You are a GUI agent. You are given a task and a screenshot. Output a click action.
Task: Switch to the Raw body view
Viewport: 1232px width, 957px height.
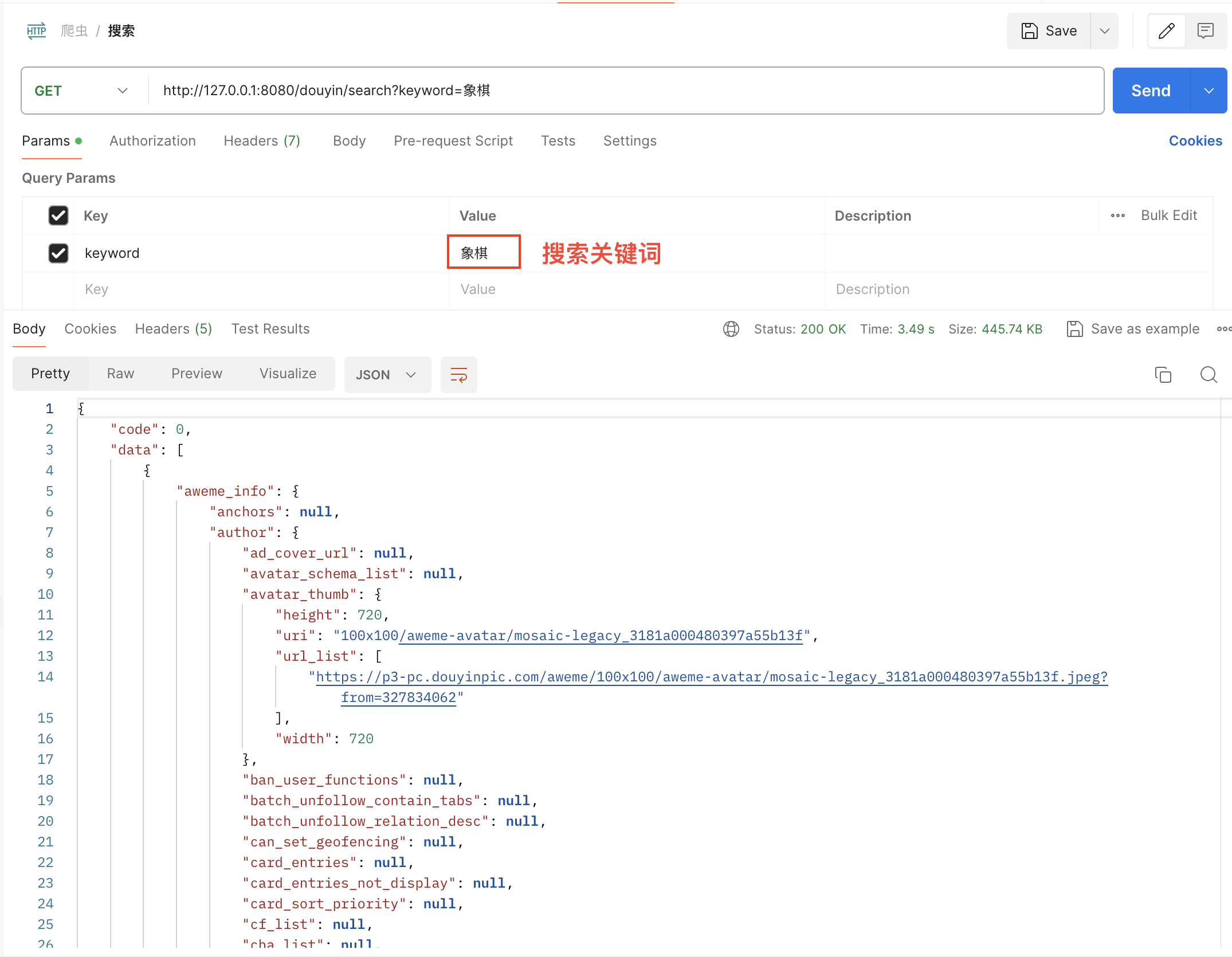tap(121, 374)
